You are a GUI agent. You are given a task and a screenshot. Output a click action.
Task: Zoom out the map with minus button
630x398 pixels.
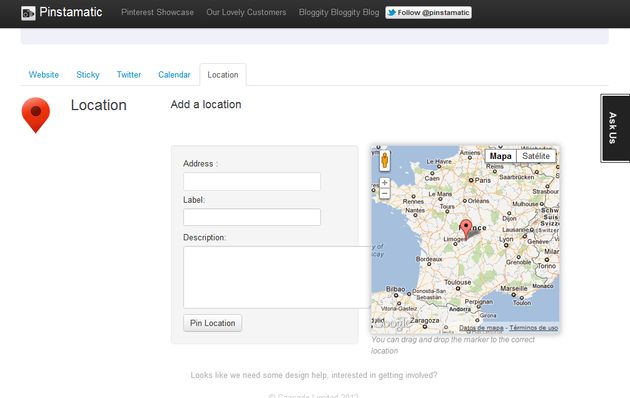385,194
